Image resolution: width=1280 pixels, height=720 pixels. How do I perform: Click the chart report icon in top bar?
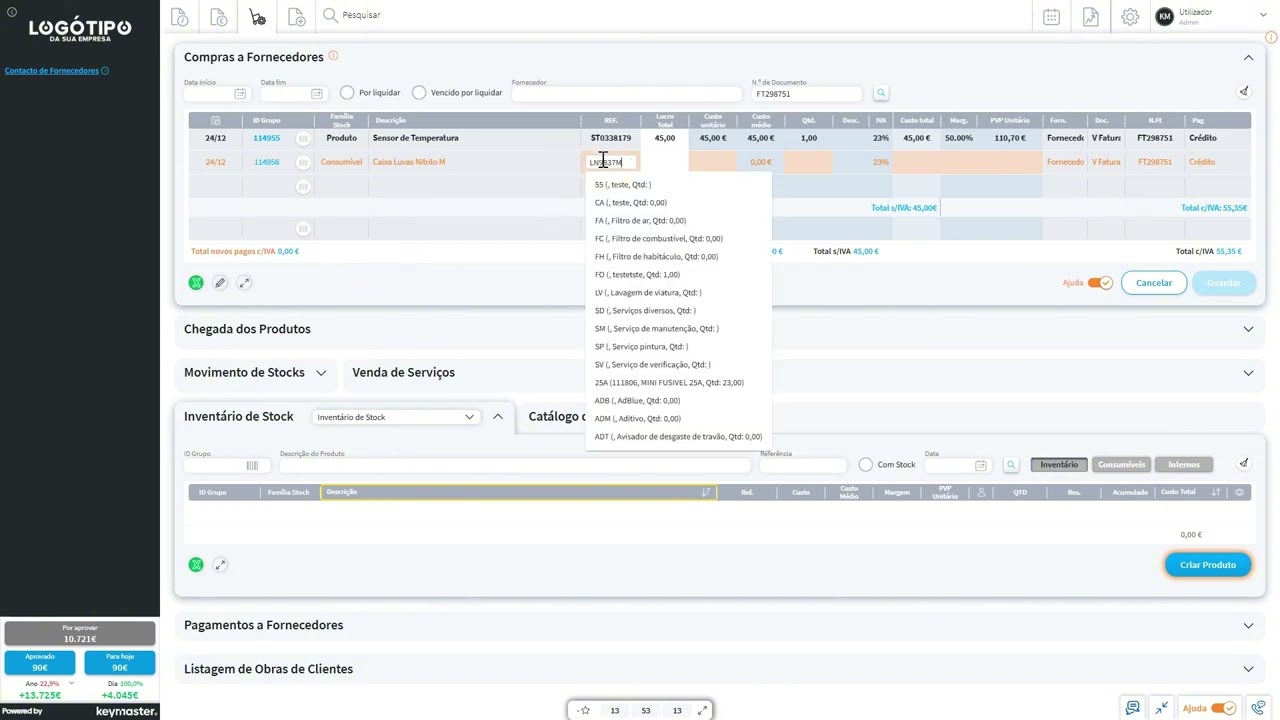click(x=1090, y=17)
